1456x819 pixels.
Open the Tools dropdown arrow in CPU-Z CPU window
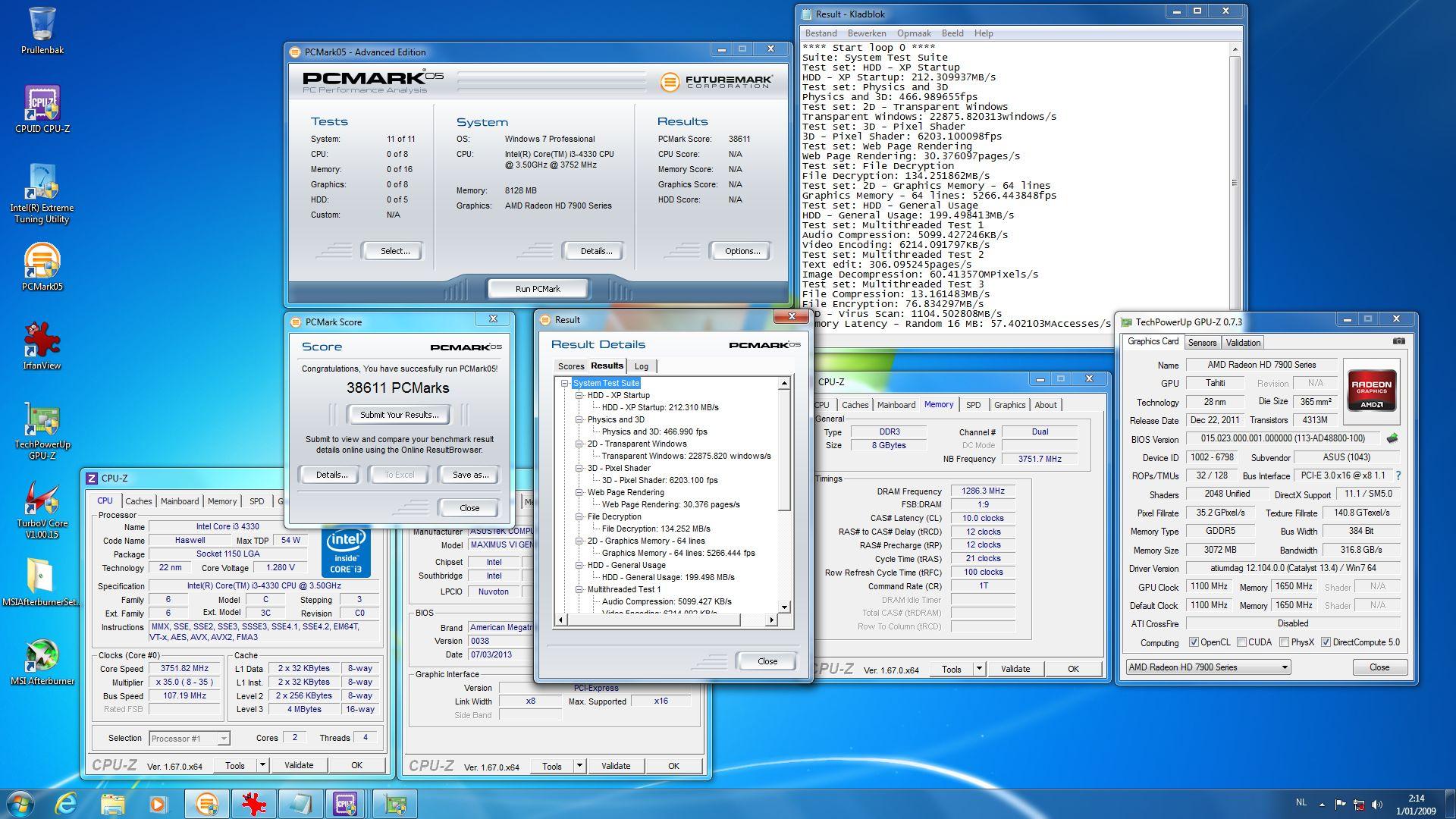(x=262, y=765)
